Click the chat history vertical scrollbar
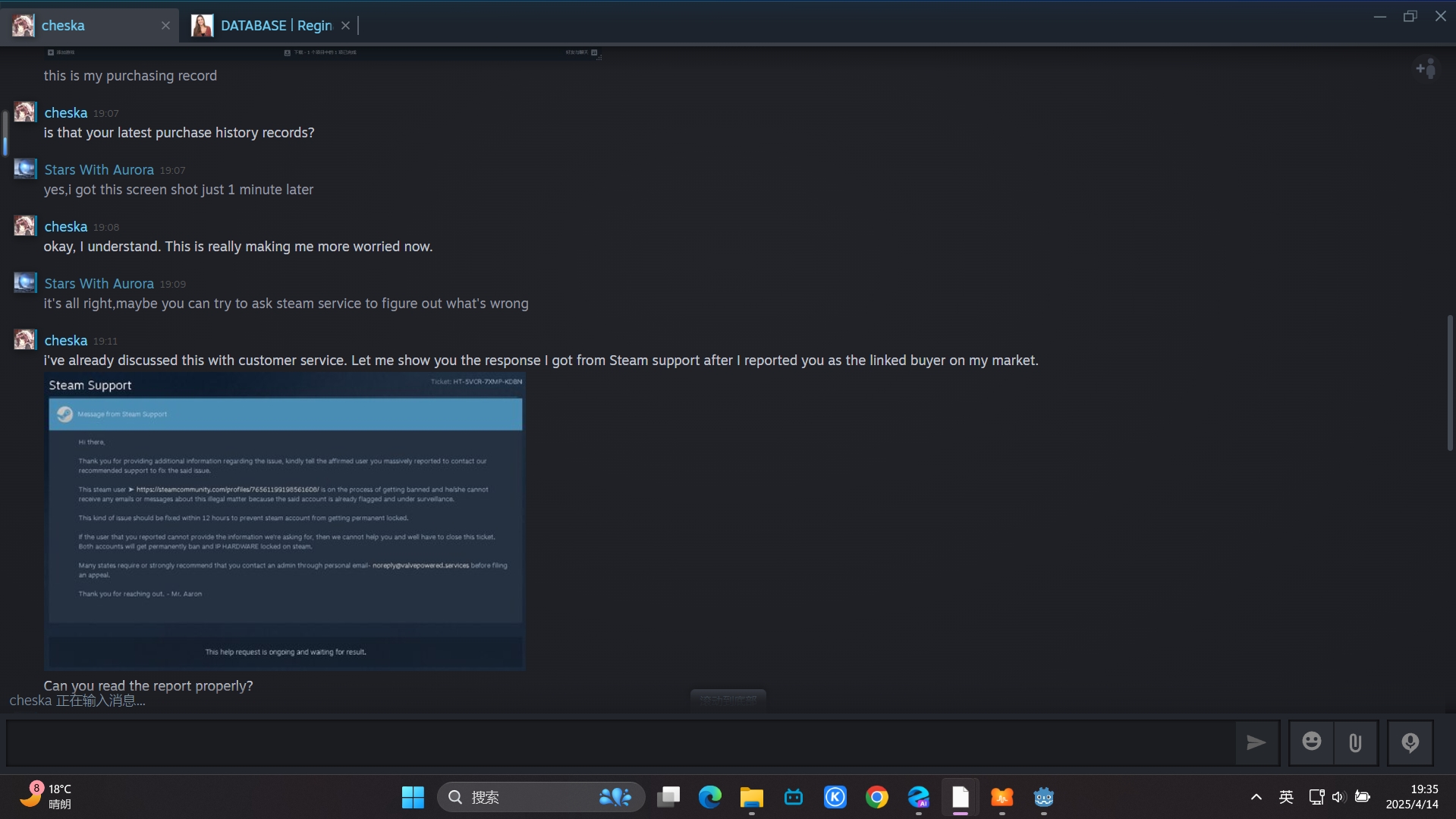This screenshot has height=819, width=1456. pos(1450,383)
